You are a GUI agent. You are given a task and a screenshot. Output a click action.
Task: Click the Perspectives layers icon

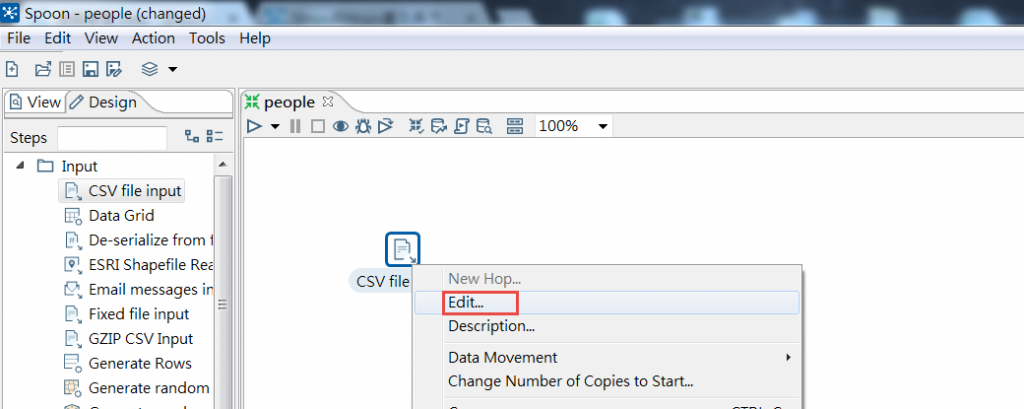point(150,69)
